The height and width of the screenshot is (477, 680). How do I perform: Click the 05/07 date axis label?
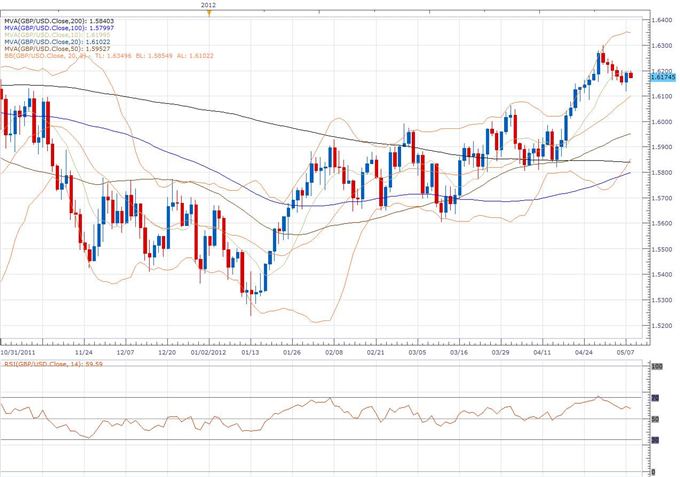point(625,353)
